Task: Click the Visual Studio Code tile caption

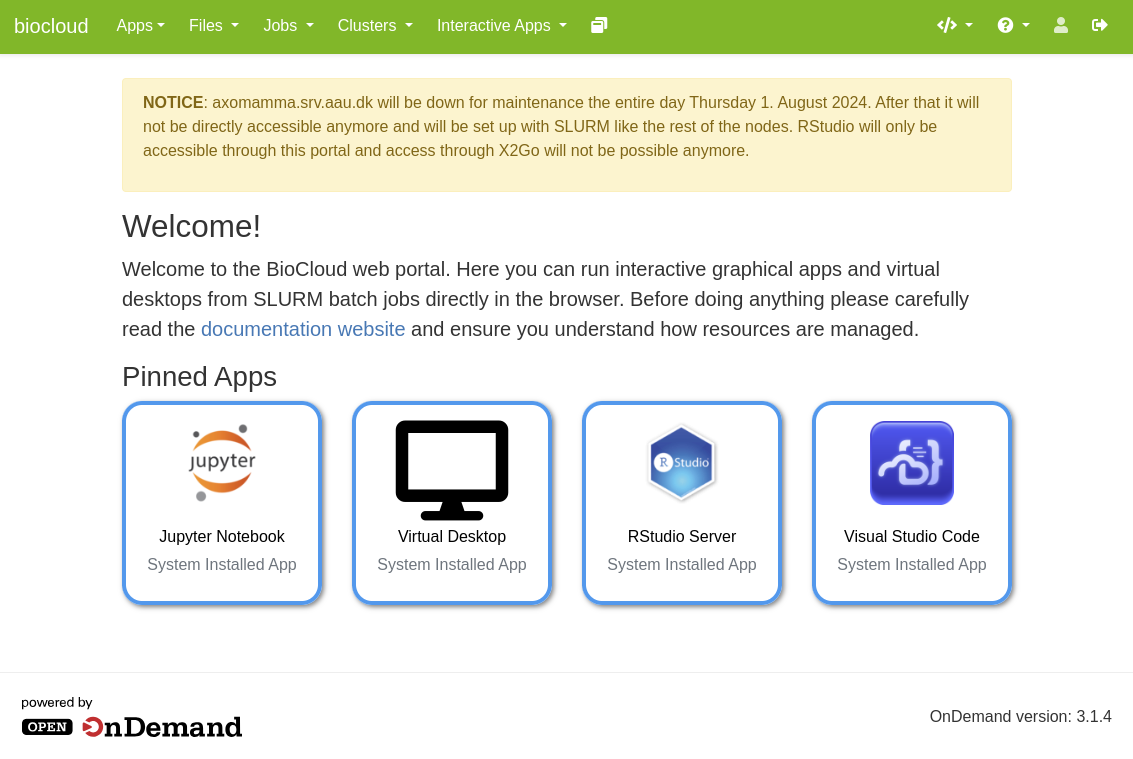Action: (912, 536)
